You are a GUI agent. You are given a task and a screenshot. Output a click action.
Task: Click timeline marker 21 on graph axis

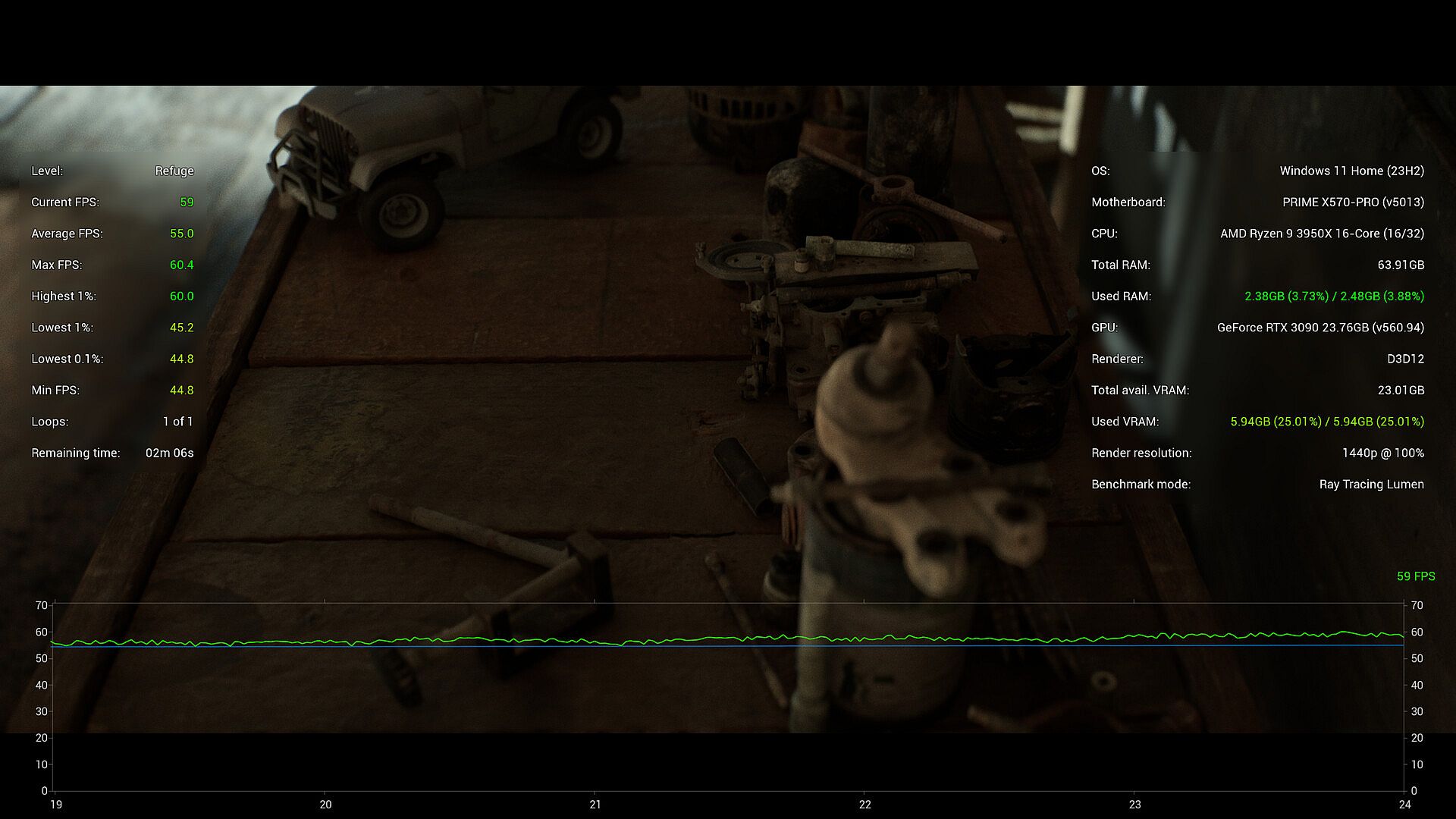tap(595, 805)
